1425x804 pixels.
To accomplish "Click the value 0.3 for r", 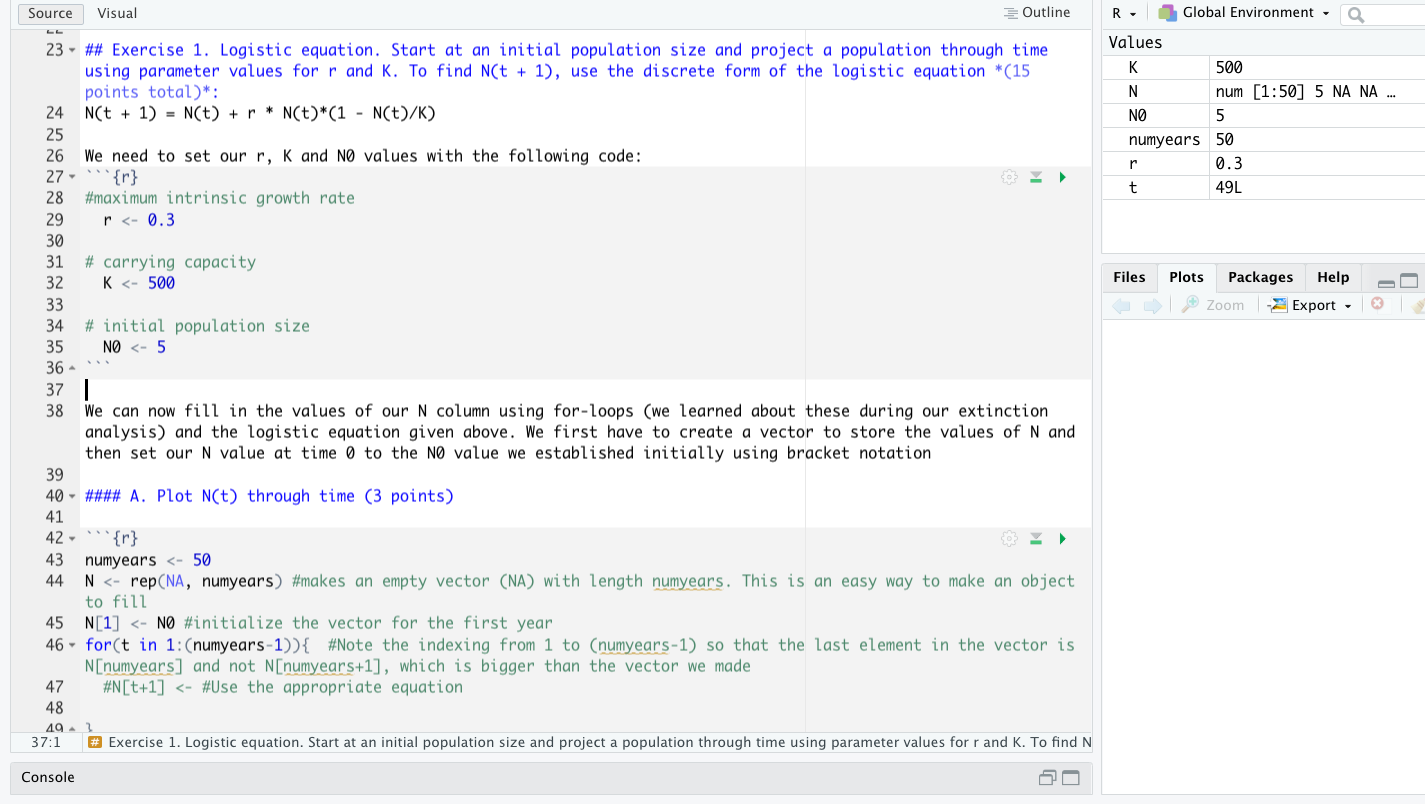I will (1229, 163).
